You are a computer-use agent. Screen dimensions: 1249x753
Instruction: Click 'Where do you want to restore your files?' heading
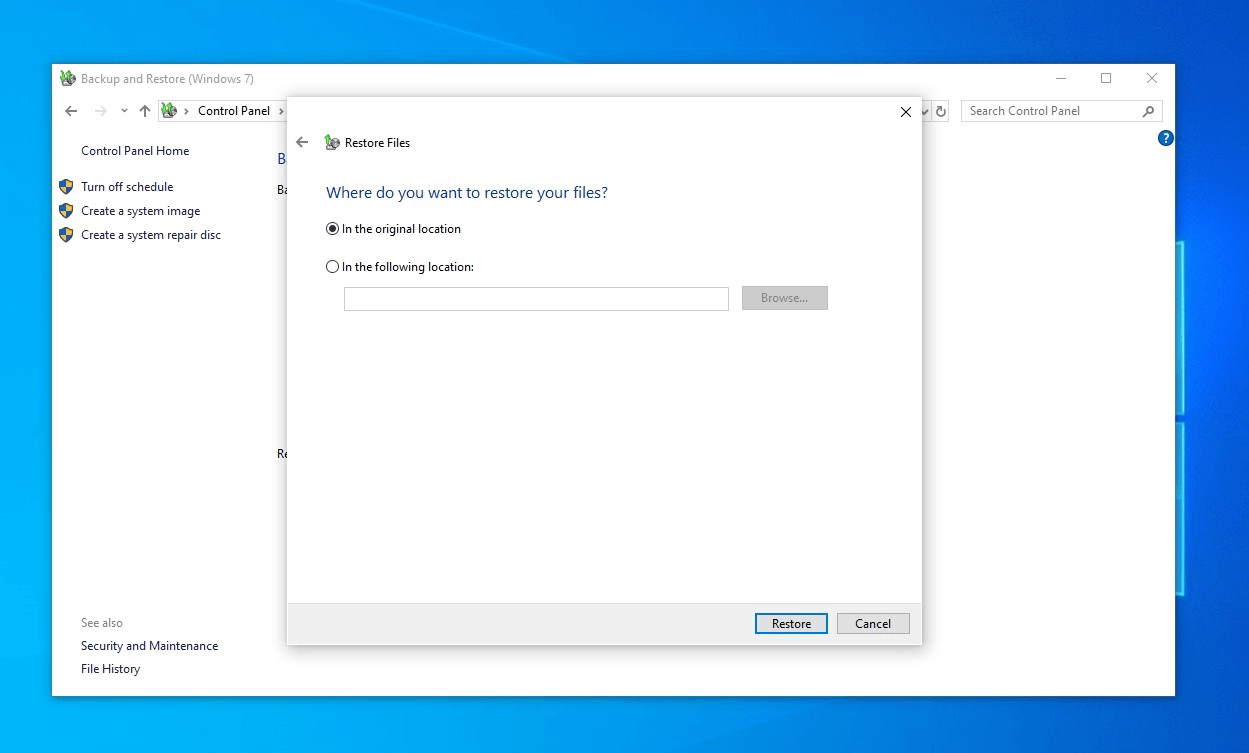(467, 192)
